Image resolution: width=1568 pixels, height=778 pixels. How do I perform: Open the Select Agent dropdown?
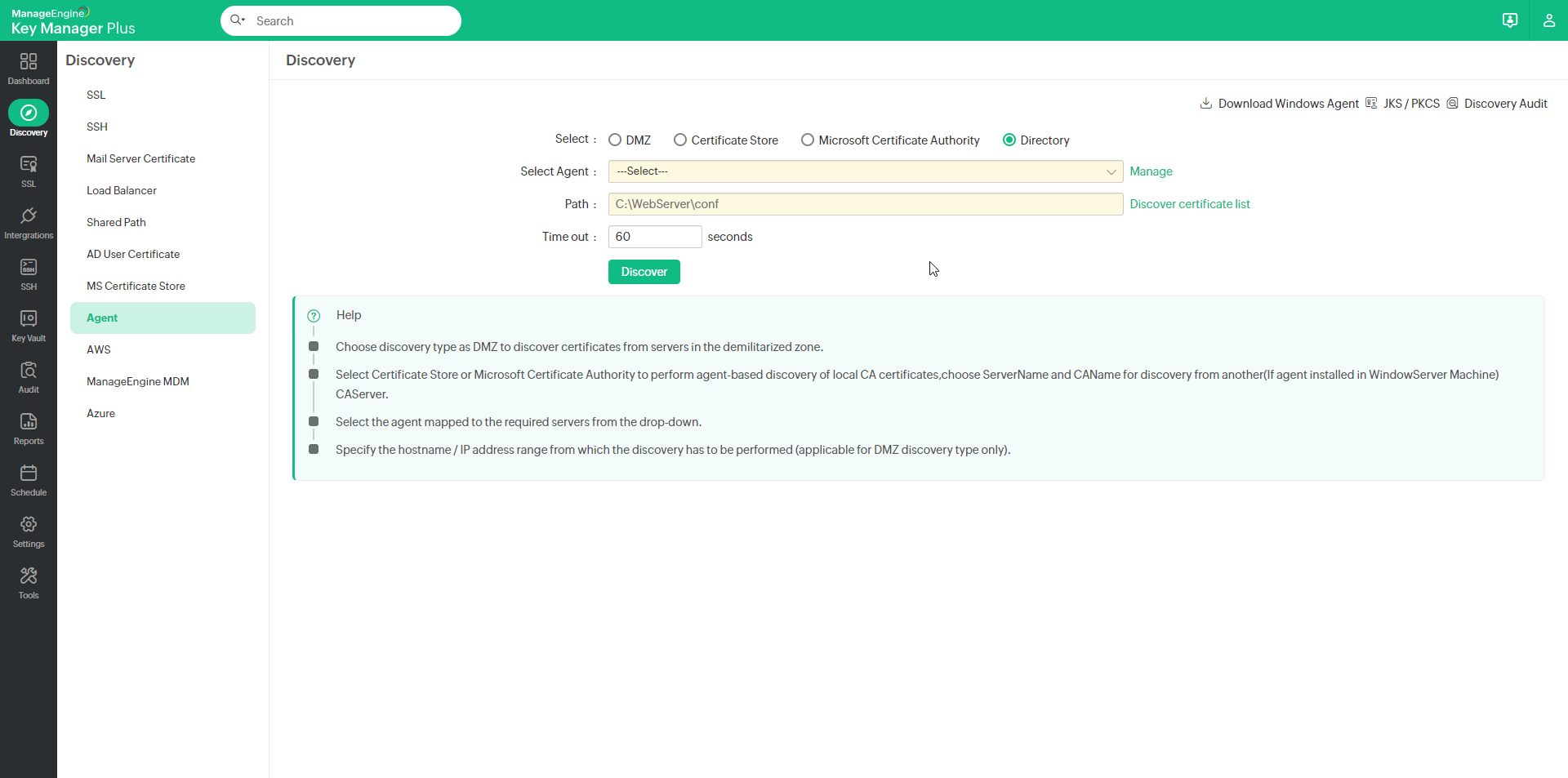864,171
